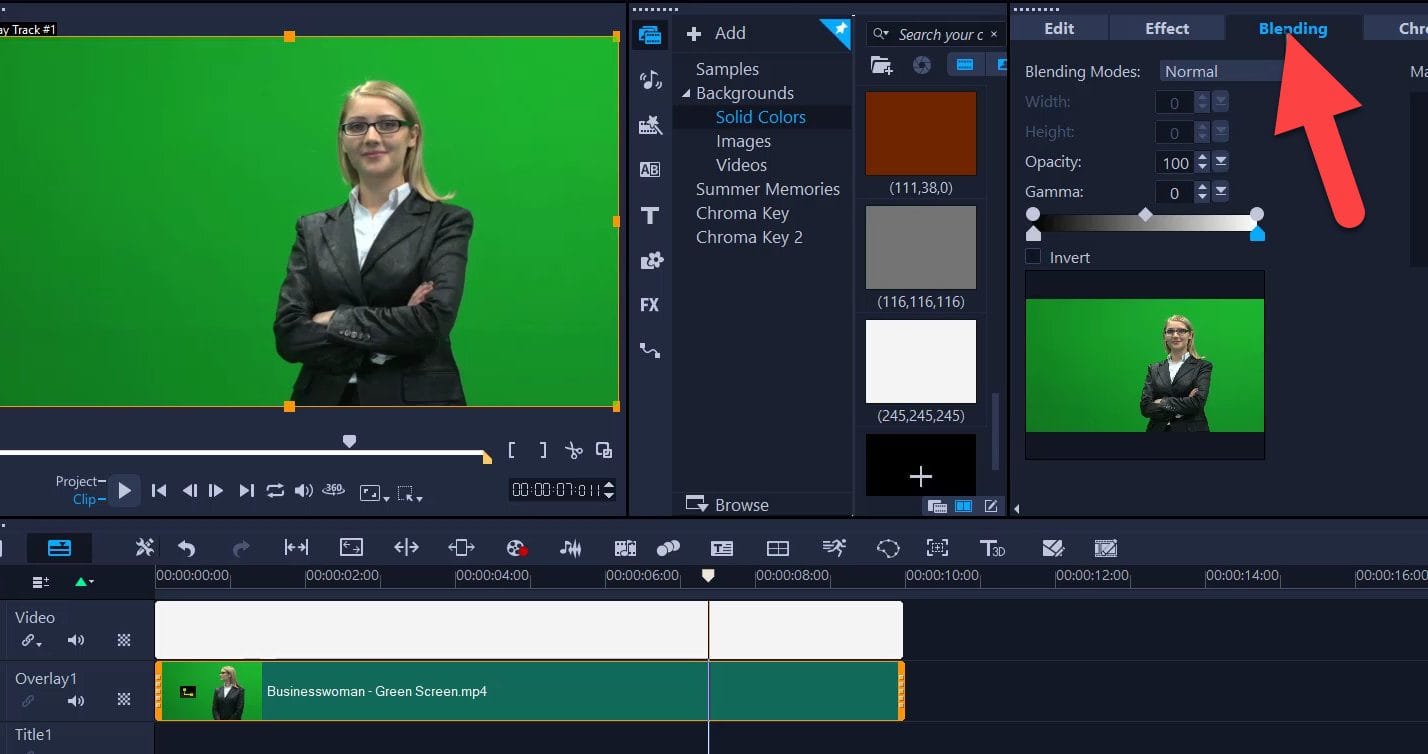This screenshot has height=754, width=1428.
Task: Mute the Video track audio
Action: click(78, 640)
